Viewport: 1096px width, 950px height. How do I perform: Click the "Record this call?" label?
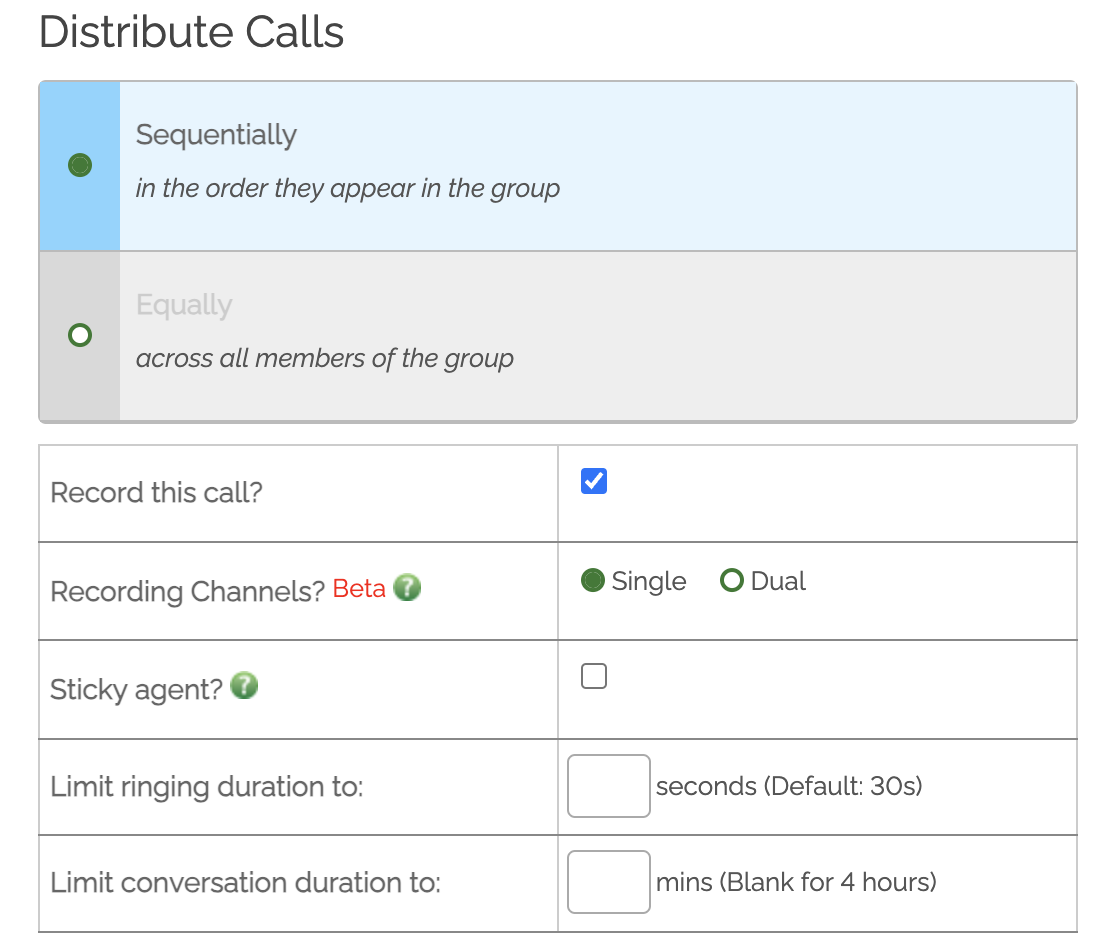tap(156, 493)
